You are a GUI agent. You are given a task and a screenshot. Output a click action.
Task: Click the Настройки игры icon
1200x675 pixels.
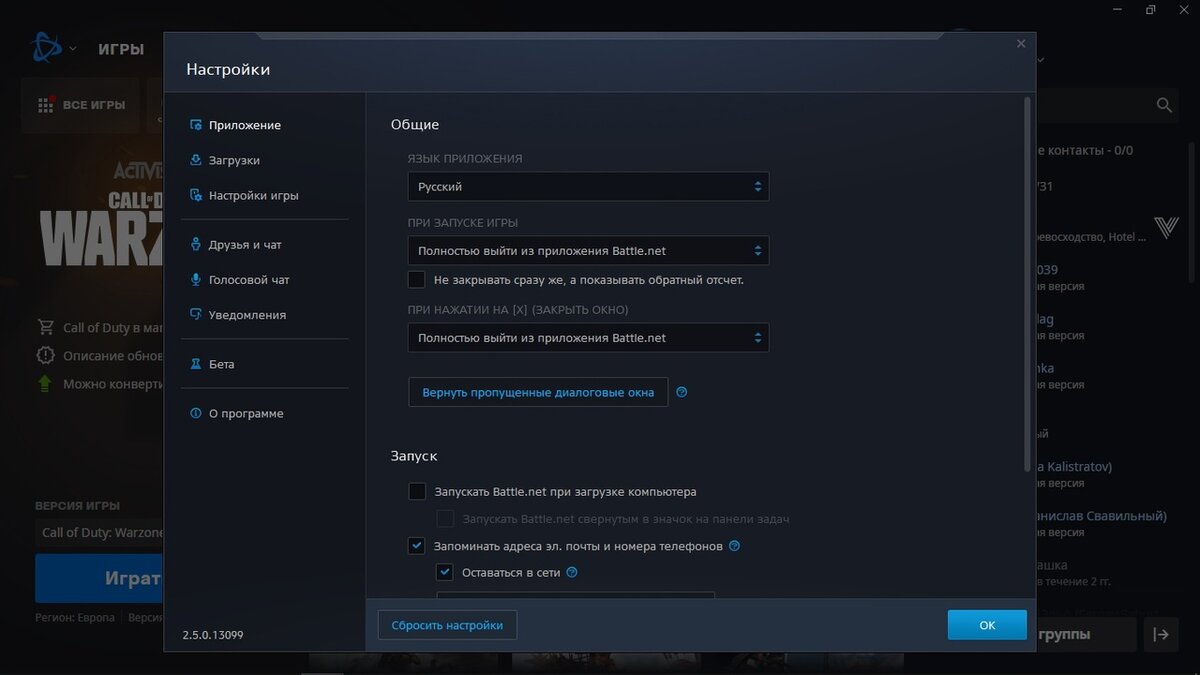[196, 195]
